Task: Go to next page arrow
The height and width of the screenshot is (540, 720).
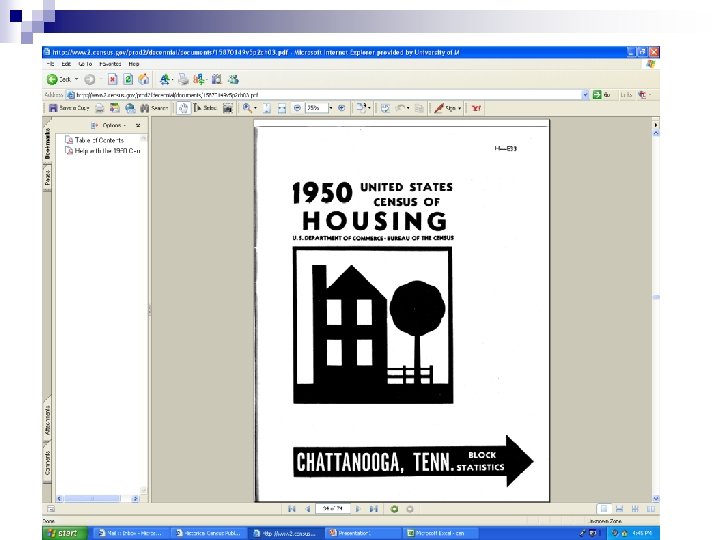Action: pos(358,509)
